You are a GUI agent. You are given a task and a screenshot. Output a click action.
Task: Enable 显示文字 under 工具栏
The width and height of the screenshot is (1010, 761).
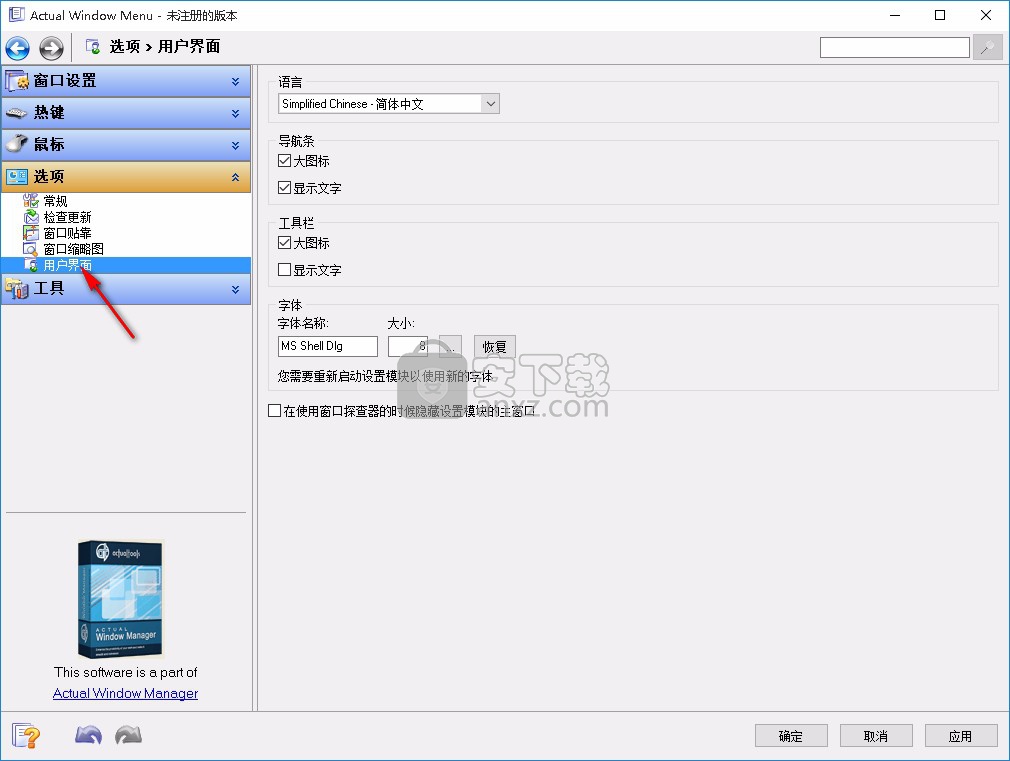284,269
